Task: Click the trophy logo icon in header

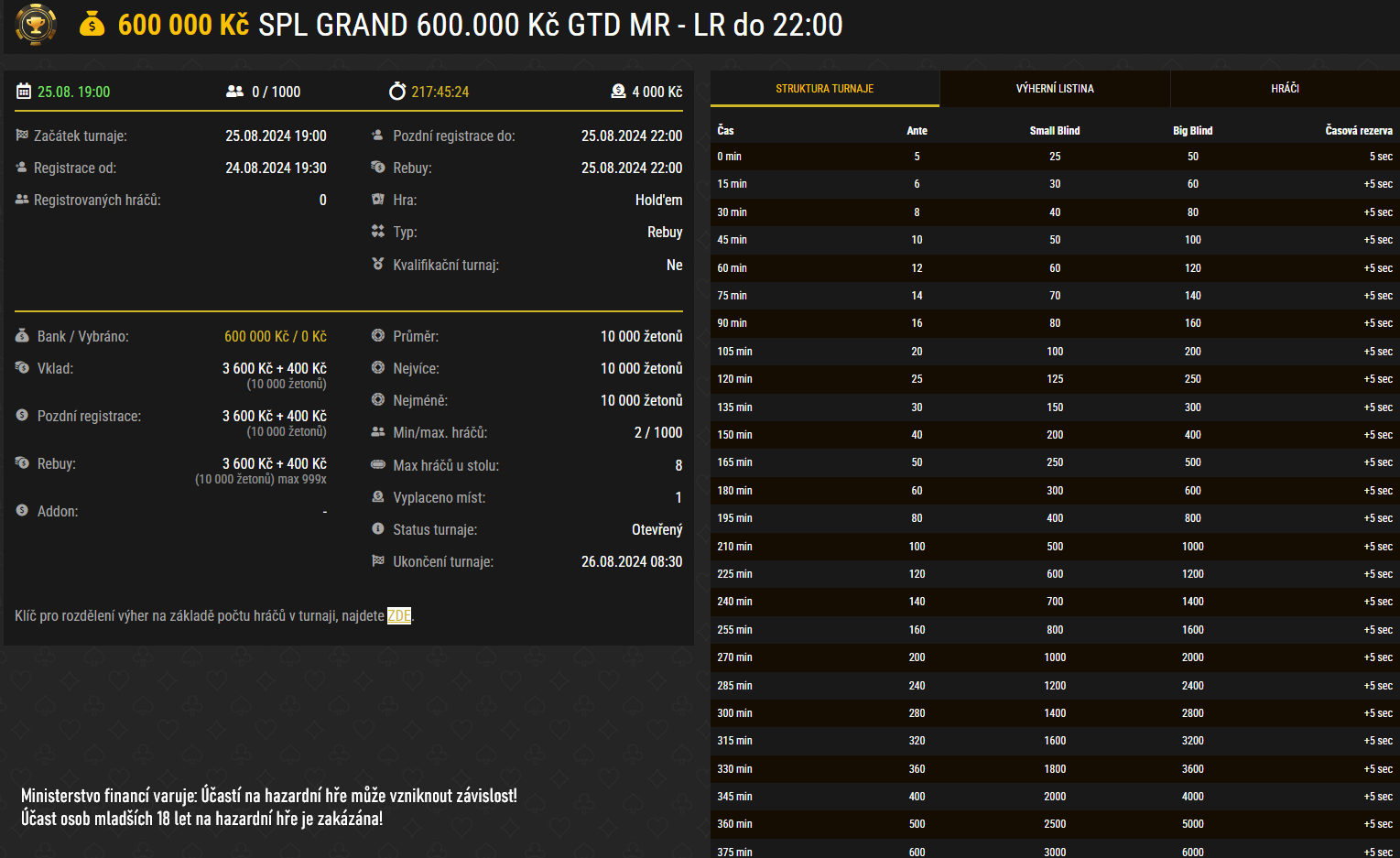Action: click(x=36, y=25)
